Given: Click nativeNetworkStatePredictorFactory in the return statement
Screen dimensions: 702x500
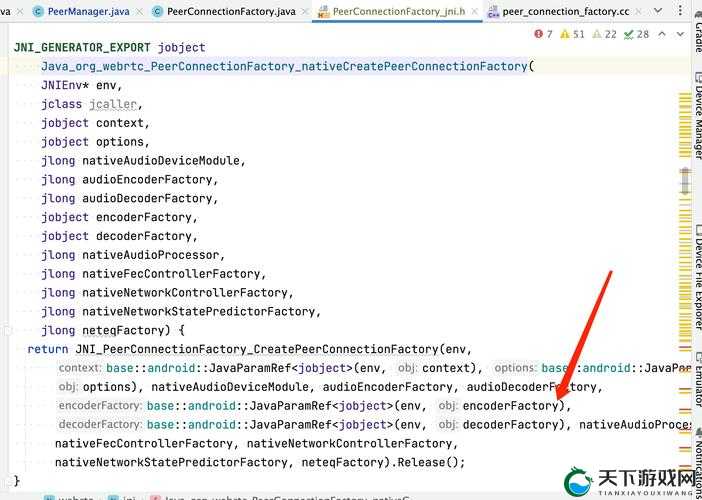Looking at the screenshot, I should (x=171, y=462).
